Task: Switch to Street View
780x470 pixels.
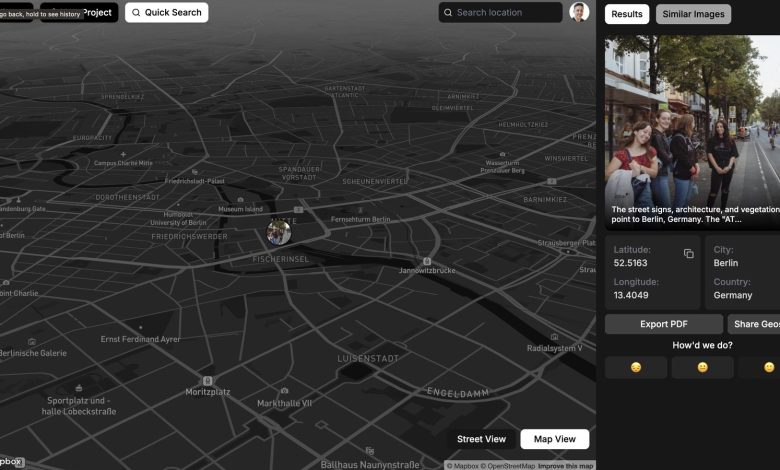Action: click(x=481, y=439)
